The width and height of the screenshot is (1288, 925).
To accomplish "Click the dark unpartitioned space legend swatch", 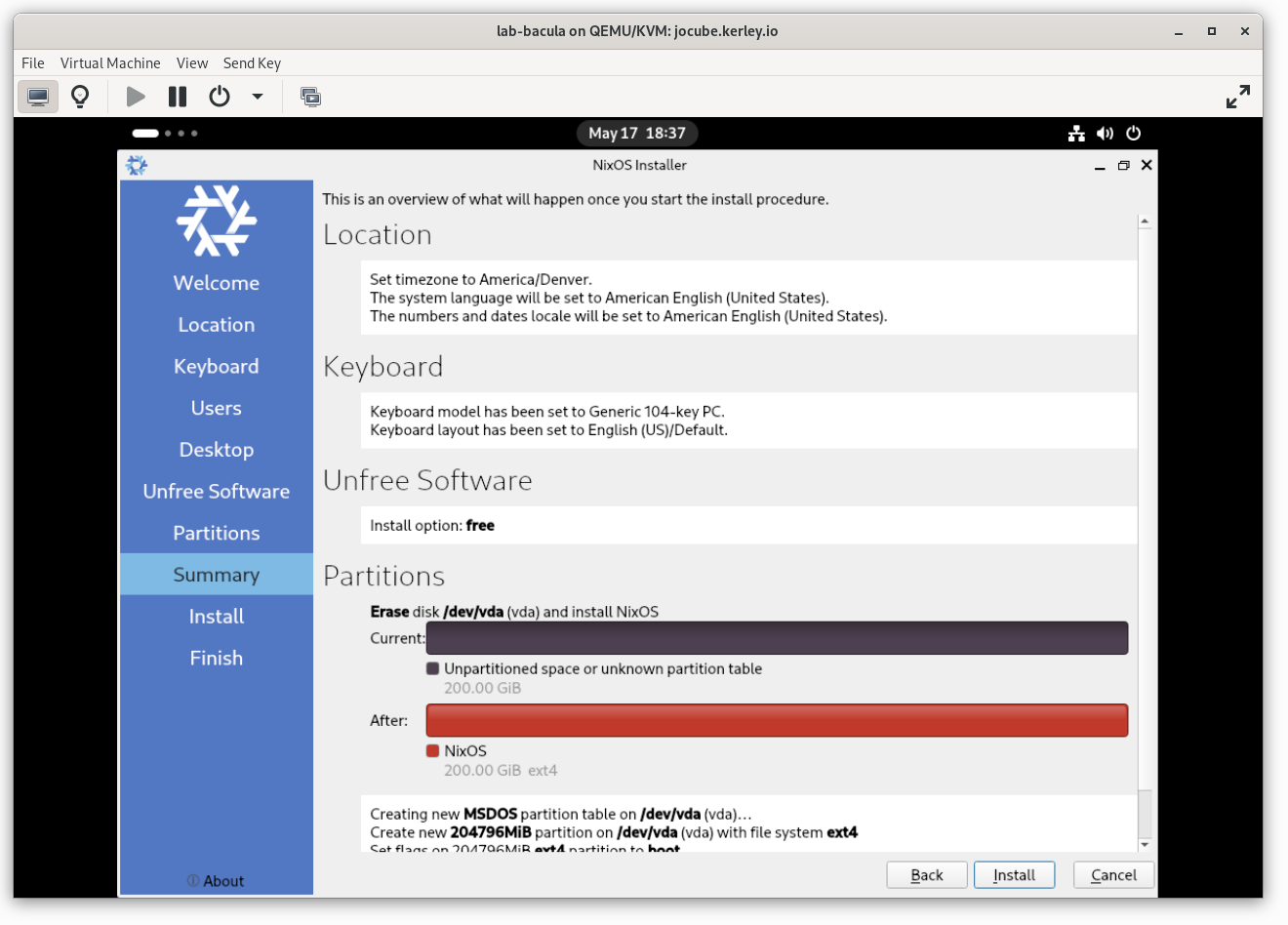I will coord(433,669).
